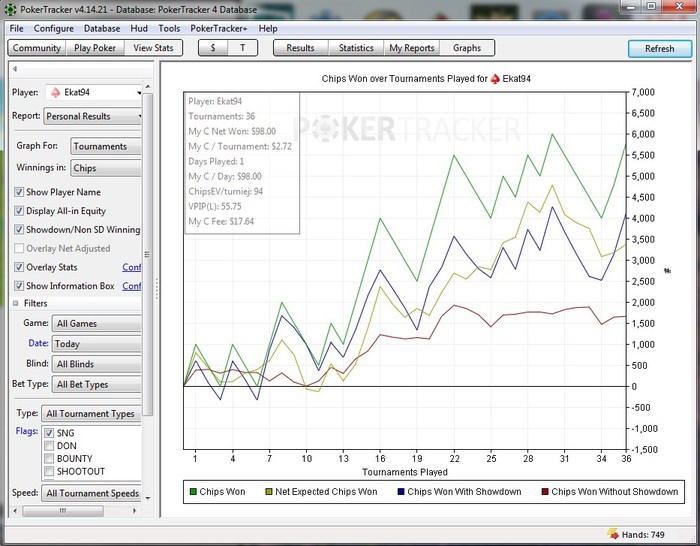Screen dimensions: 700x546
Task: Click the yellow Net Expected Chips Won swatch
Action: pos(269,492)
